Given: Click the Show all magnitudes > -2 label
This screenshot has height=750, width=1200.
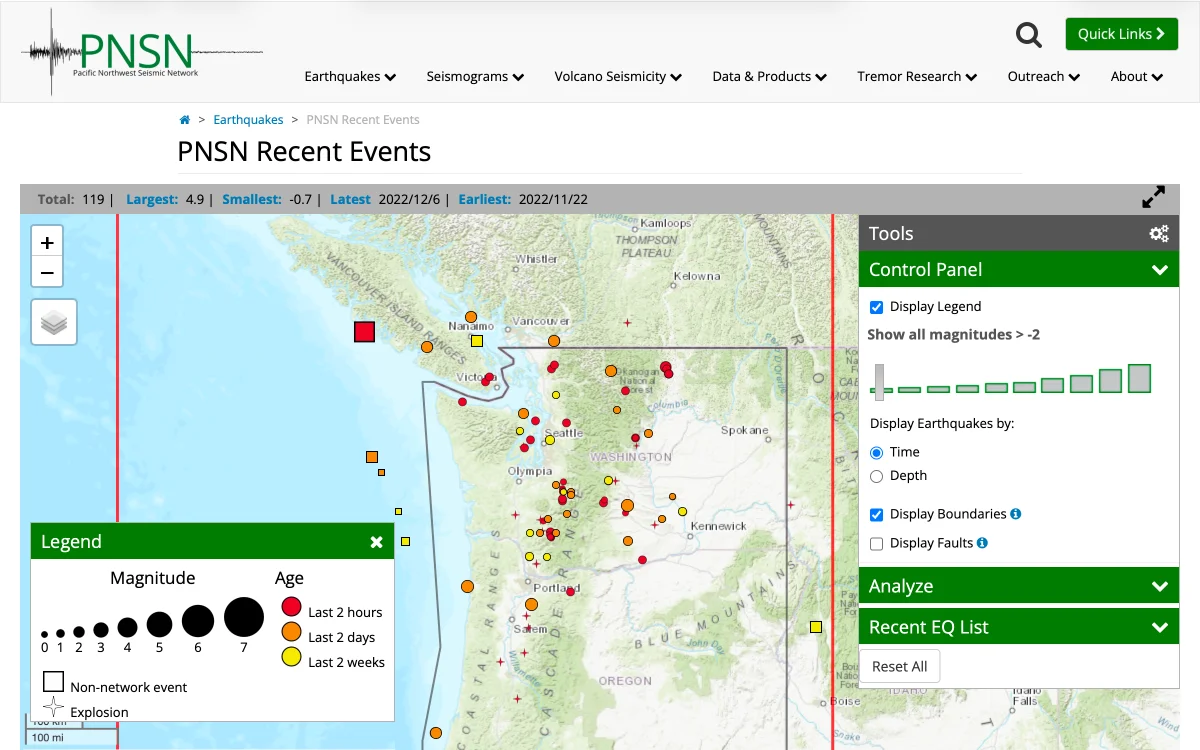Looking at the screenshot, I should (x=954, y=335).
